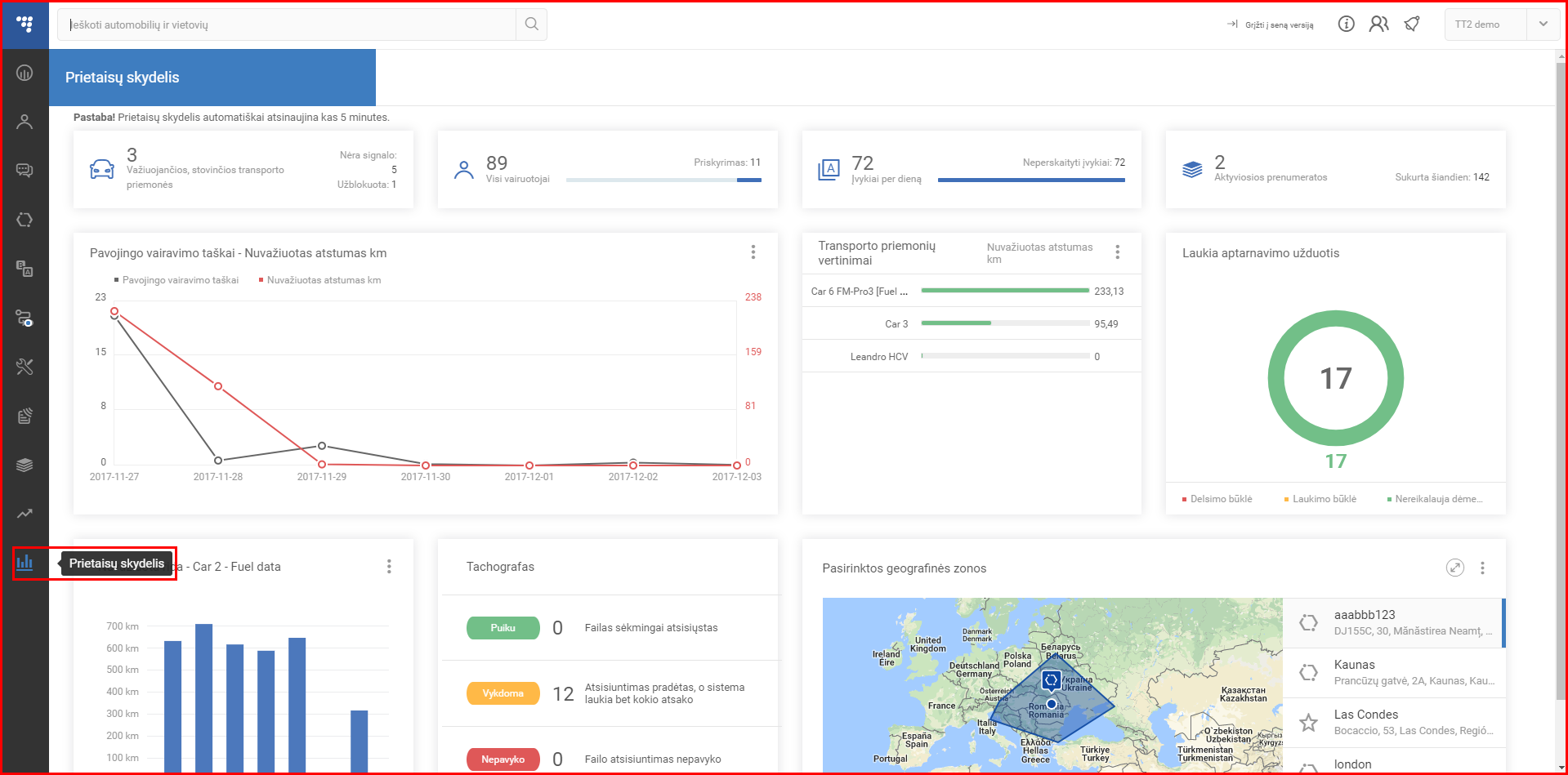1568x775 pixels.
Task: Click the yellow Vykdoma status badge
Action: (503, 693)
